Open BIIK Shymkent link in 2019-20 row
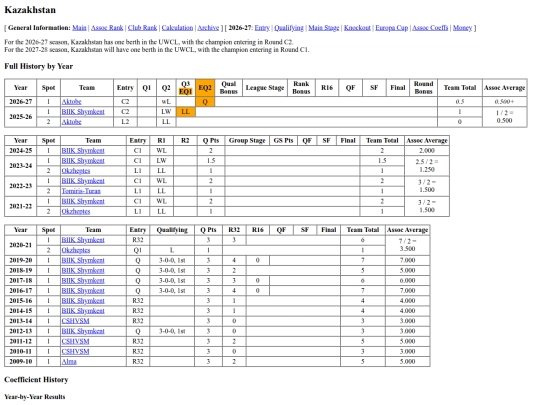This screenshot has width=540, height=405. [83, 260]
